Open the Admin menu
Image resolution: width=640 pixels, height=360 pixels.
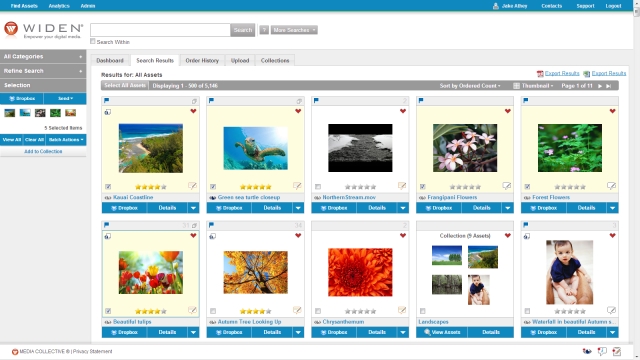tap(88, 6)
